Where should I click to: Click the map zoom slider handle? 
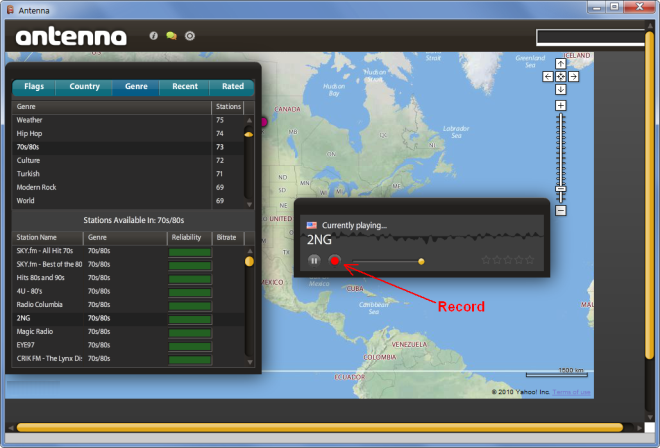(x=561, y=189)
